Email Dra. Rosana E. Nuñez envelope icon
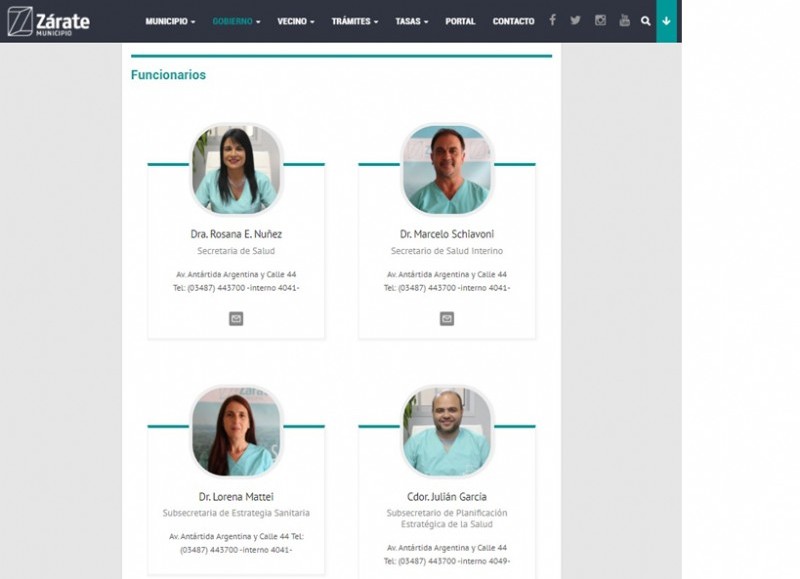This screenshot has width=800, height=579. pyautogui.click(x=236, y=318)
